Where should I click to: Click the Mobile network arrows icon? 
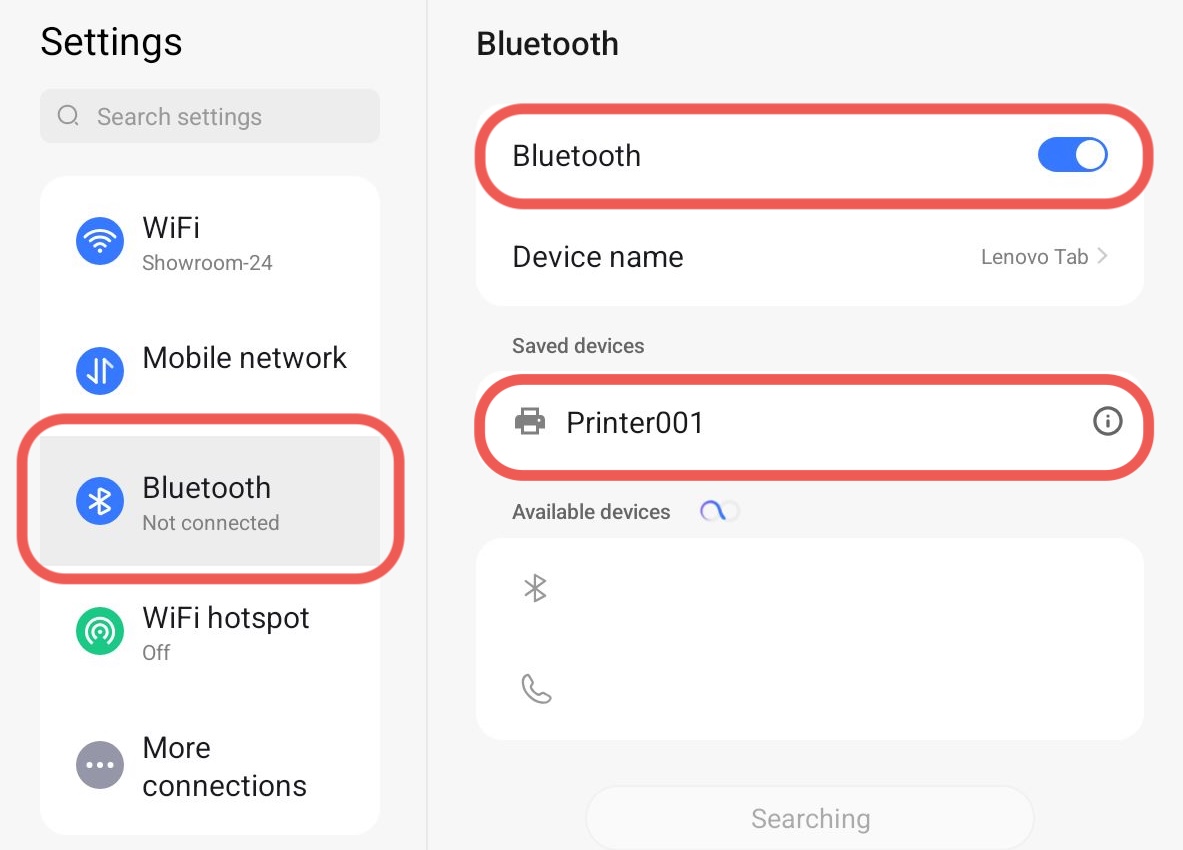[x=100, y=371]
